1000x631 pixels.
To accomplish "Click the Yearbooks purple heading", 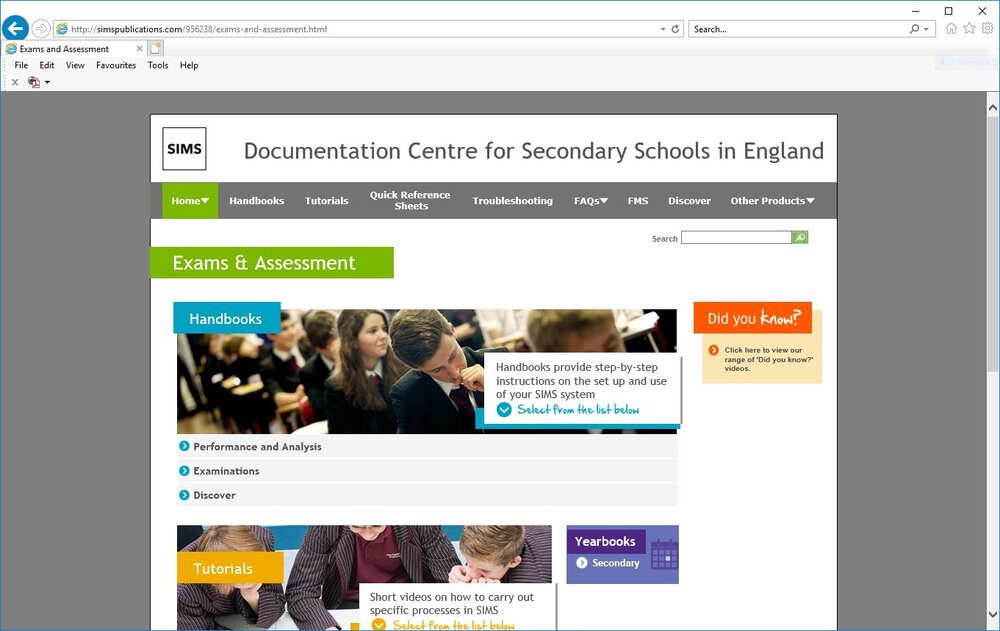I will 605,541.
